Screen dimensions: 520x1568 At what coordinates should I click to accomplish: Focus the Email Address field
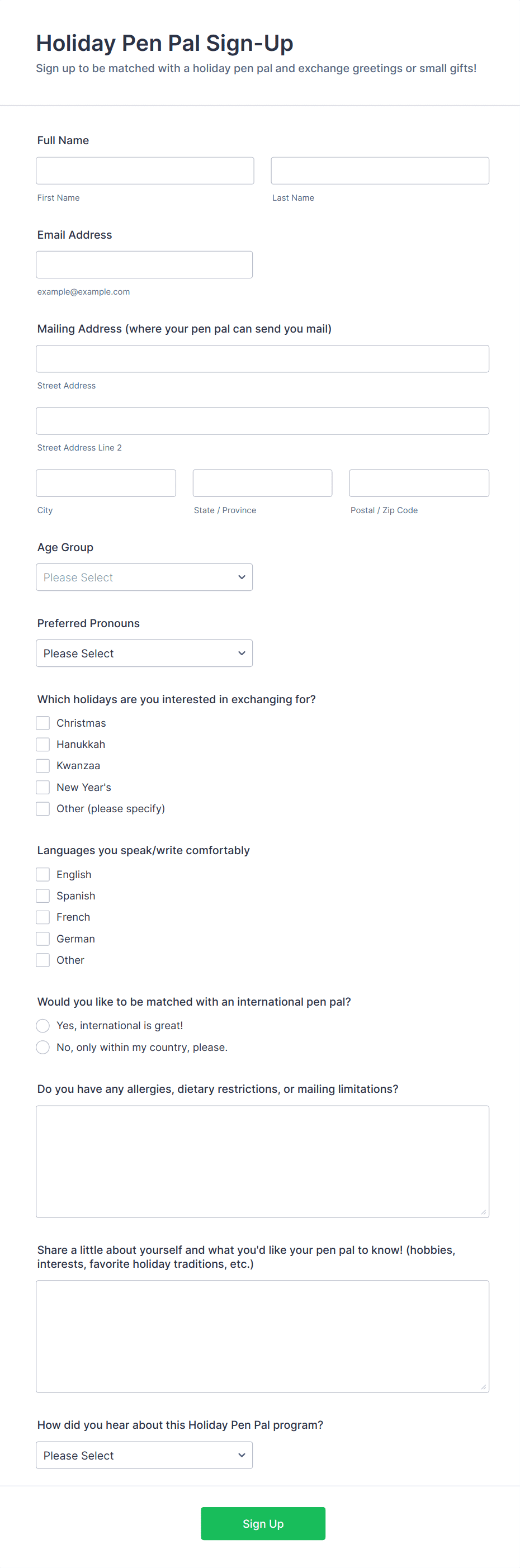(x=144, y=265)
